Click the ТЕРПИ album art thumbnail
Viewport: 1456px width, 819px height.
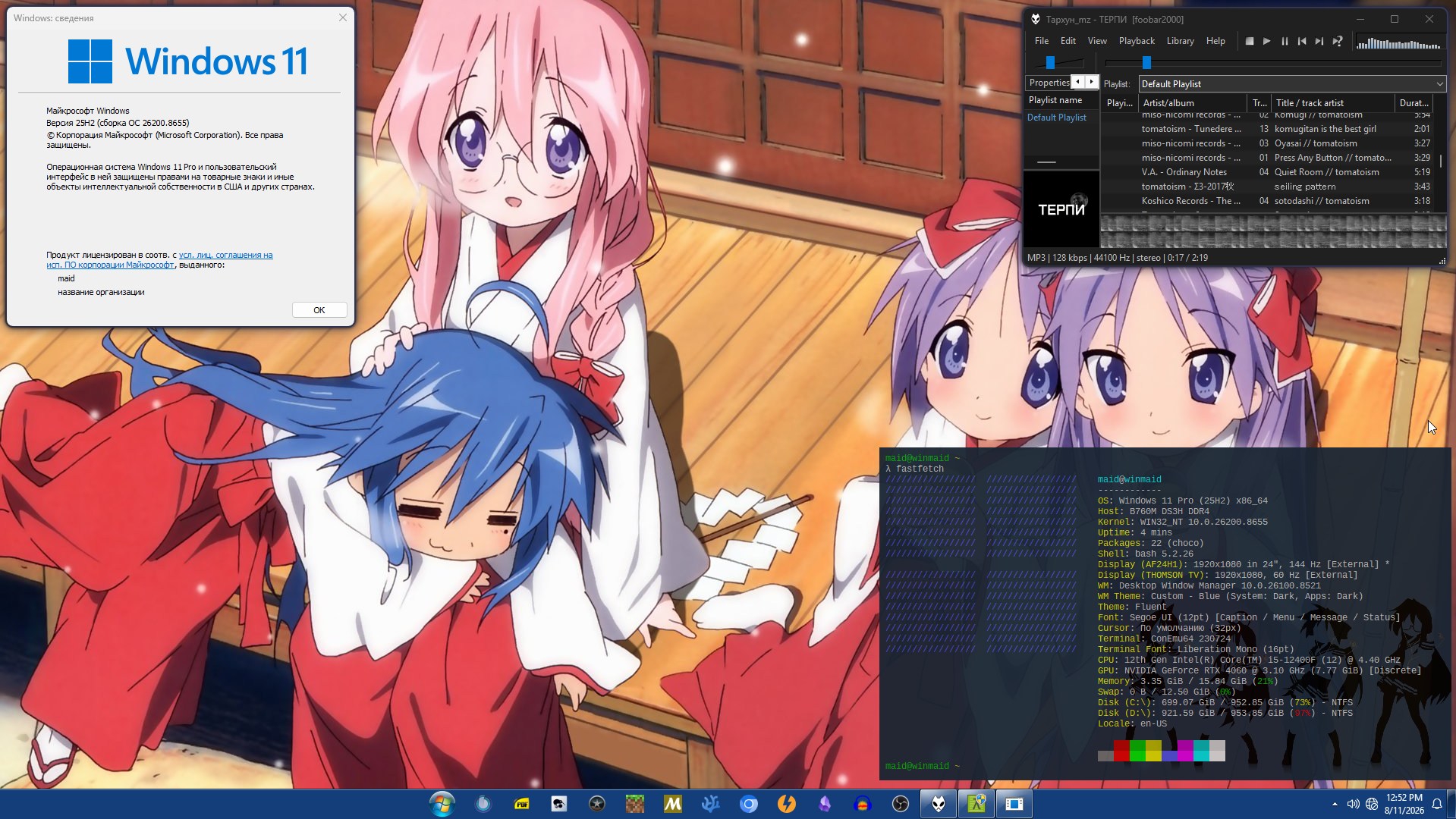click(x=1061, y=209)
